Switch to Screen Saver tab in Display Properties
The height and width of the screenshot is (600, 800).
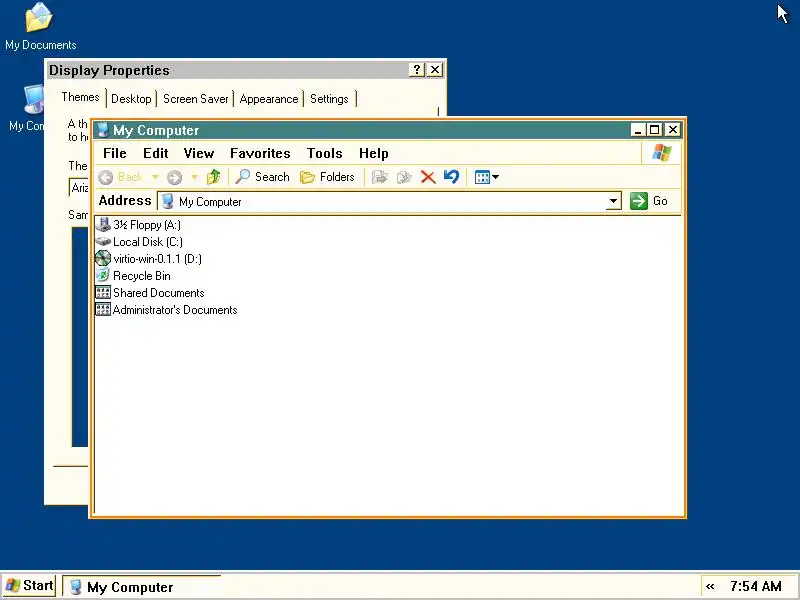195,99
